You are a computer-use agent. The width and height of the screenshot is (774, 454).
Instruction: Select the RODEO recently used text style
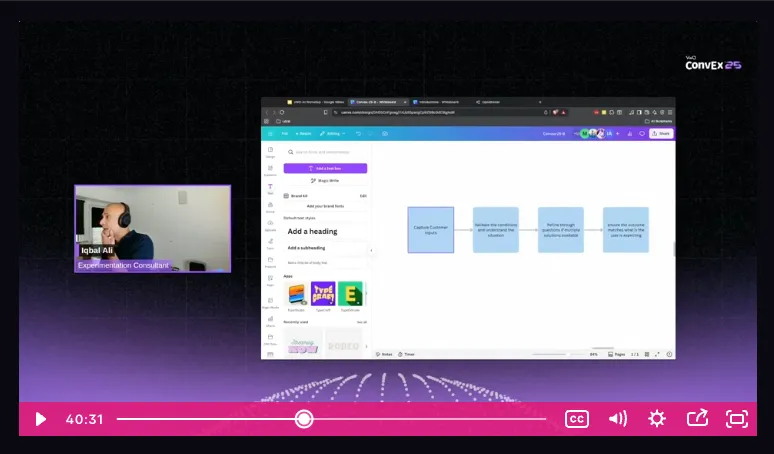click(343, 343)
